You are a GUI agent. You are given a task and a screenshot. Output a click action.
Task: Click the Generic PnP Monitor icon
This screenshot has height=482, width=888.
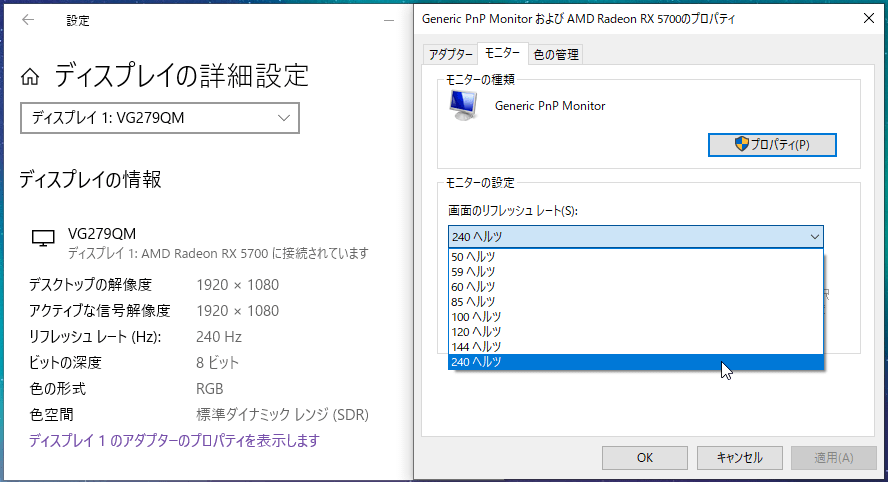464,105
